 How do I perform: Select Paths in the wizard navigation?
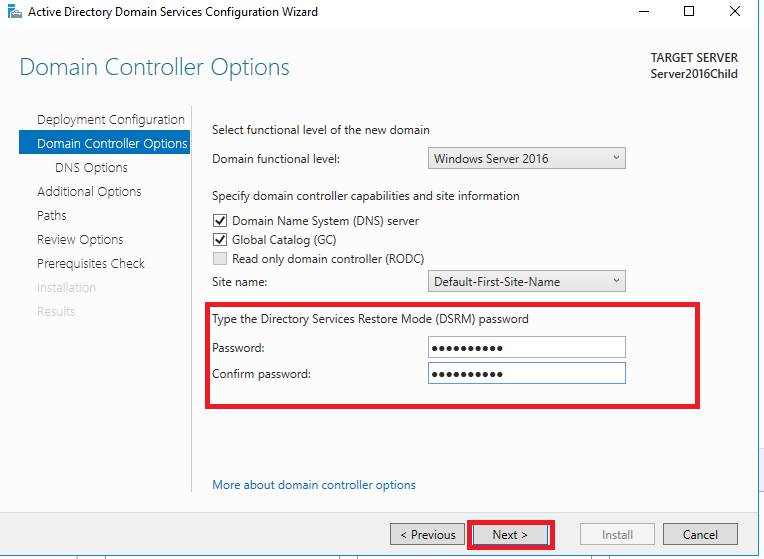(x=52, y=215)
